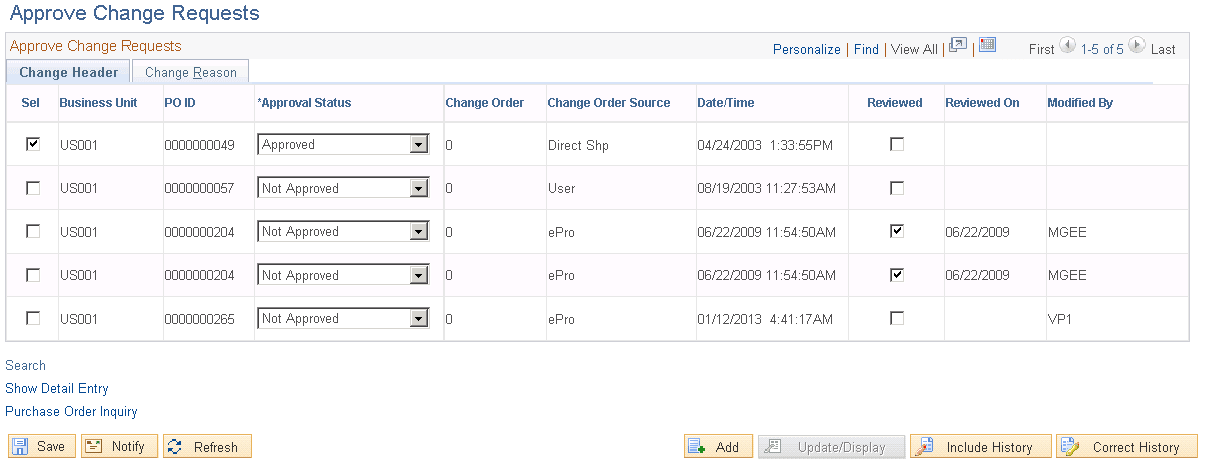Check Sel box for PO 0000000057
Image resolution: width=1207 pixels, height=467 pixels.
pos(33,188)
